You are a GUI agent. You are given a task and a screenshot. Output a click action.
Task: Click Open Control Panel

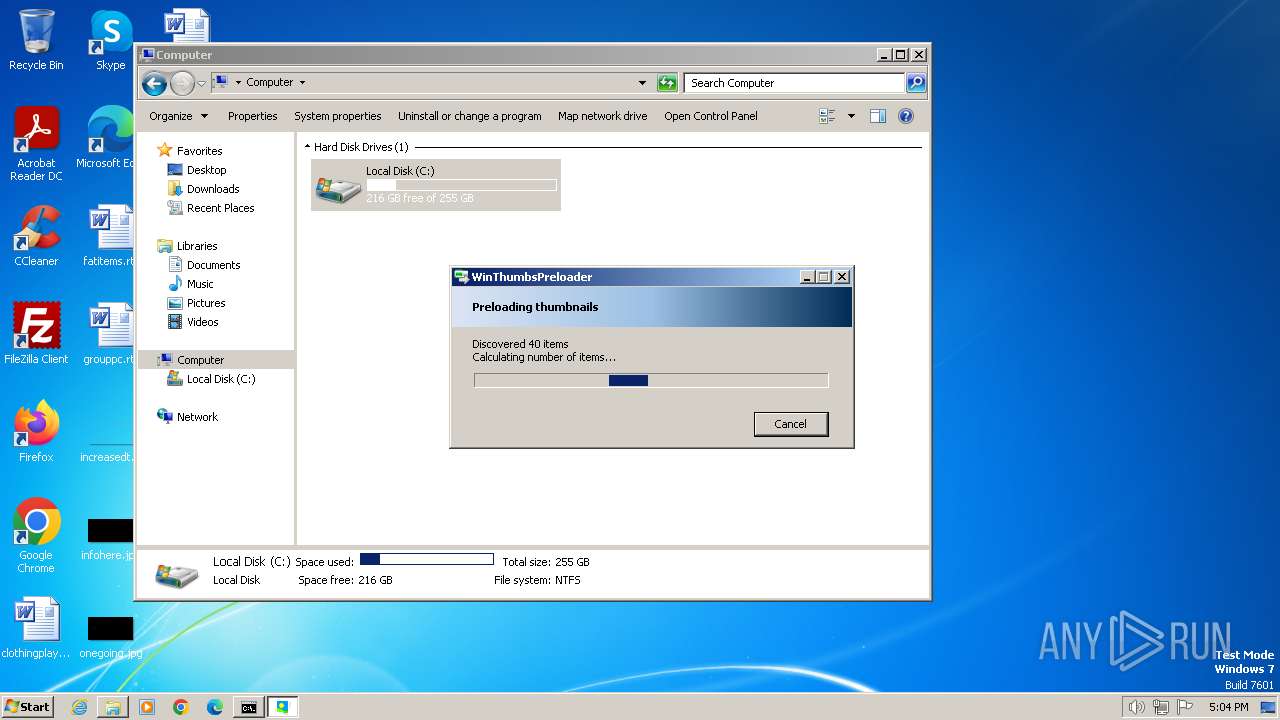pos(710,116)
